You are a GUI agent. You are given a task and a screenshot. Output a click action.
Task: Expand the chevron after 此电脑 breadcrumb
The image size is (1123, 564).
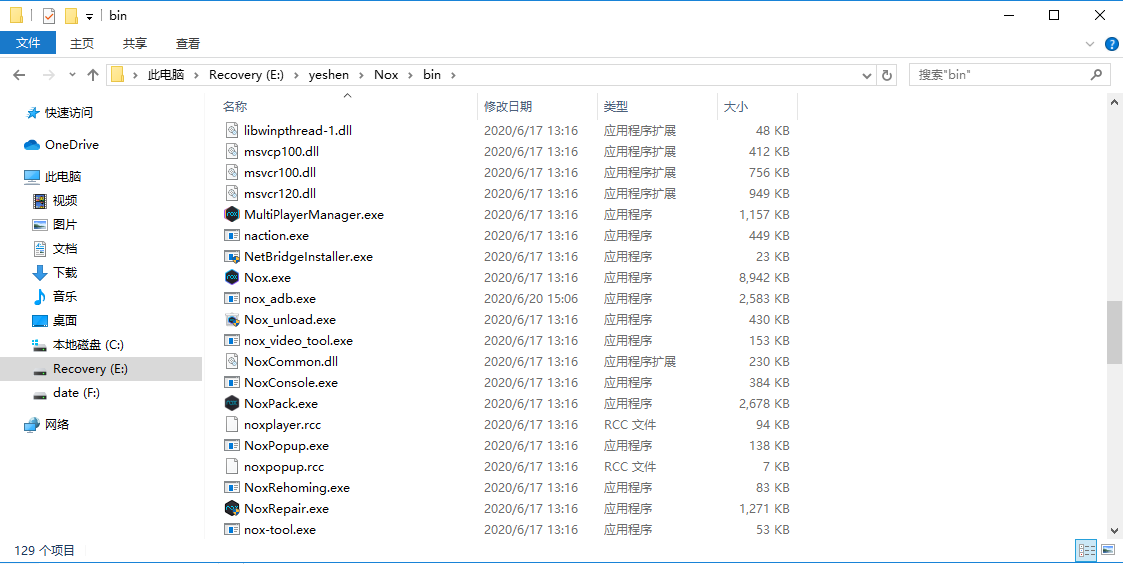click(196, 75)
